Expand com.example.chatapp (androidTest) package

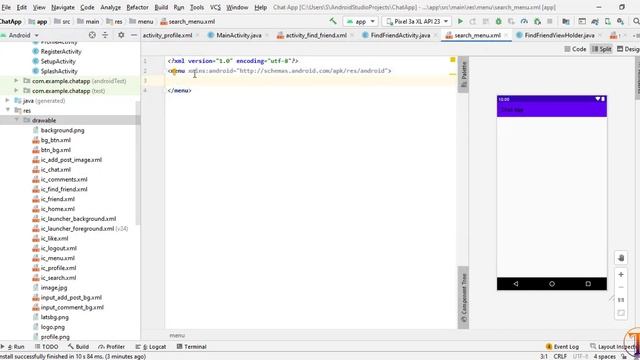(x=16, y=81)
